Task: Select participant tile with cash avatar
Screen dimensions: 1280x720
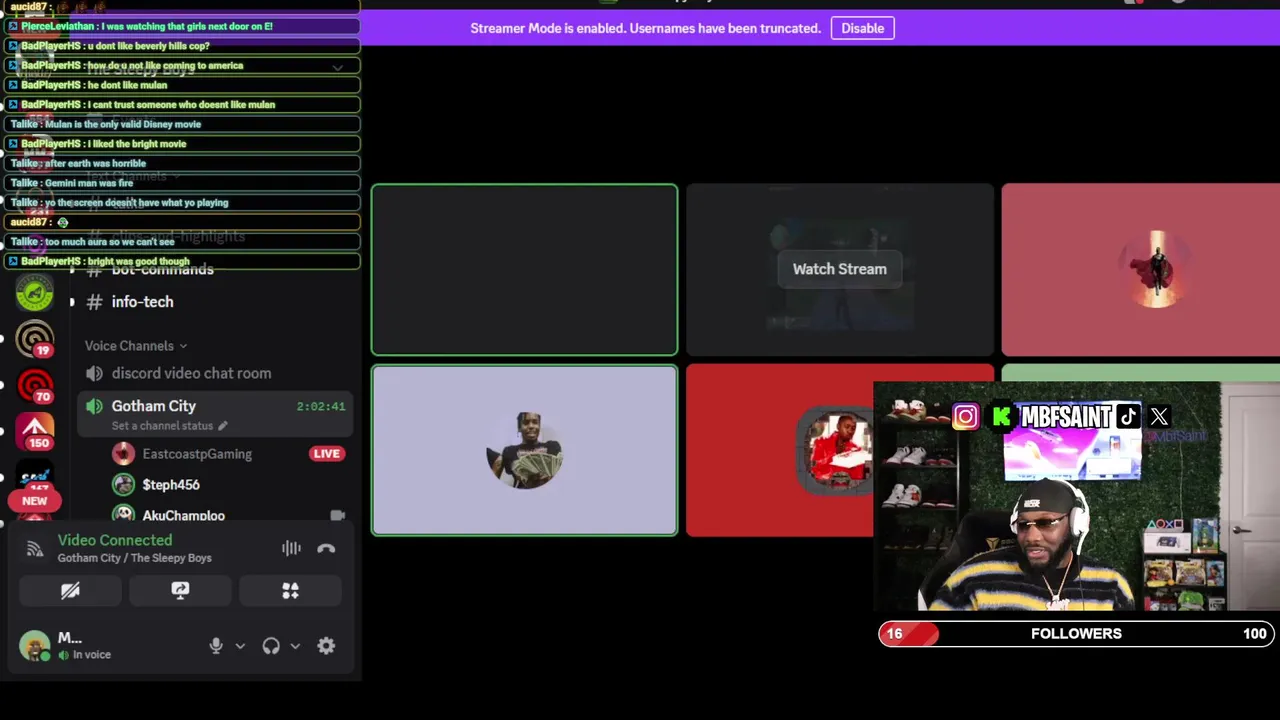Action: point(524,451)
